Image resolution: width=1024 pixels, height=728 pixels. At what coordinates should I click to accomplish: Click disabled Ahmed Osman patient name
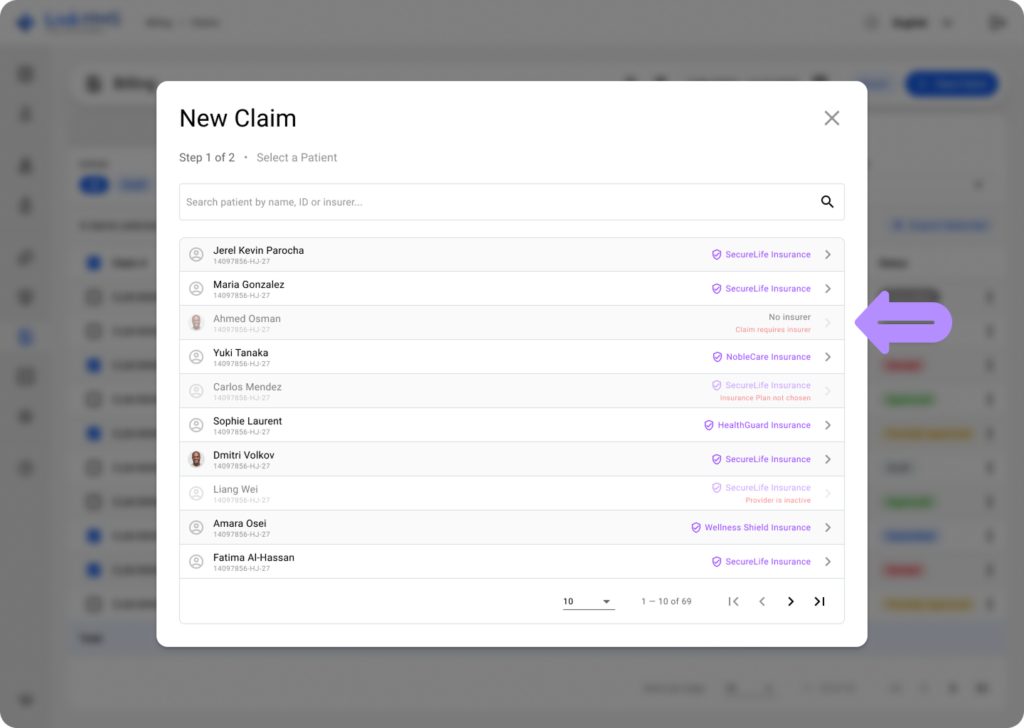click(x=247, y=319)
